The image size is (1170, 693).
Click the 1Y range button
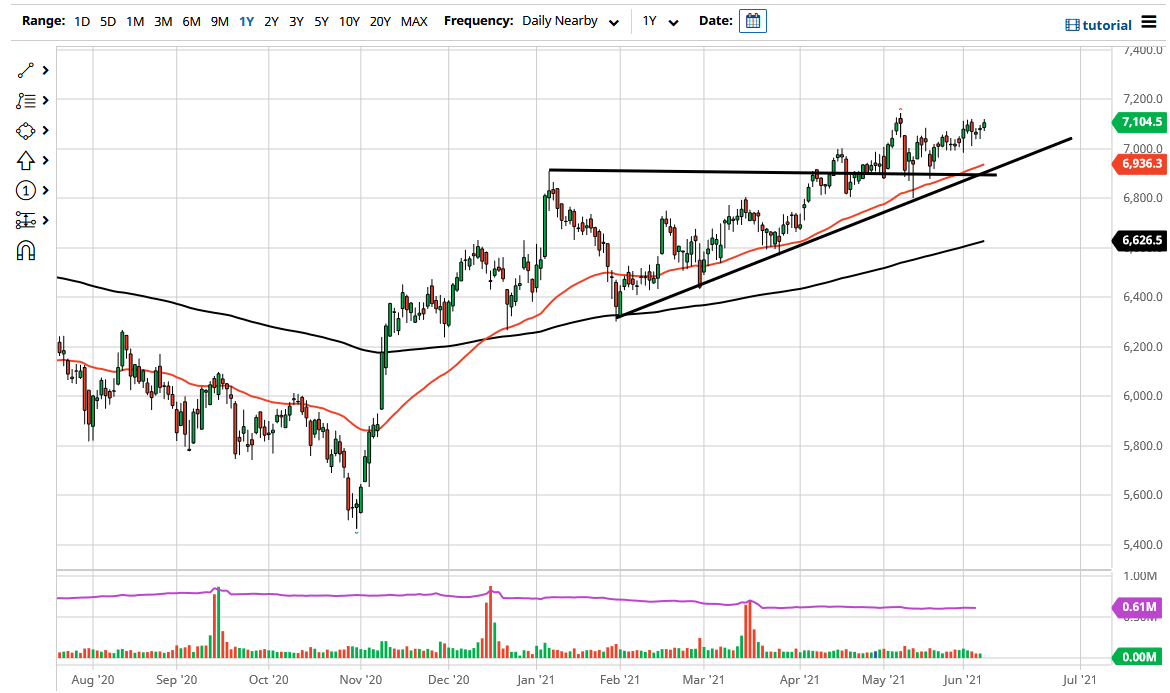(244, 20)
